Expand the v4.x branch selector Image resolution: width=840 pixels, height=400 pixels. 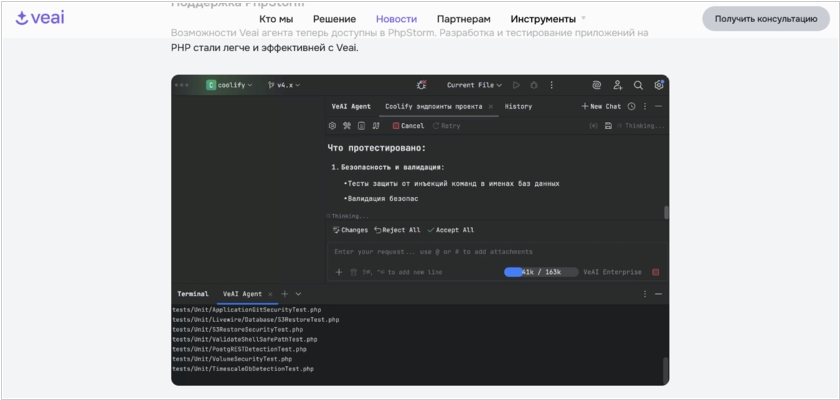[x=287, y=85]
